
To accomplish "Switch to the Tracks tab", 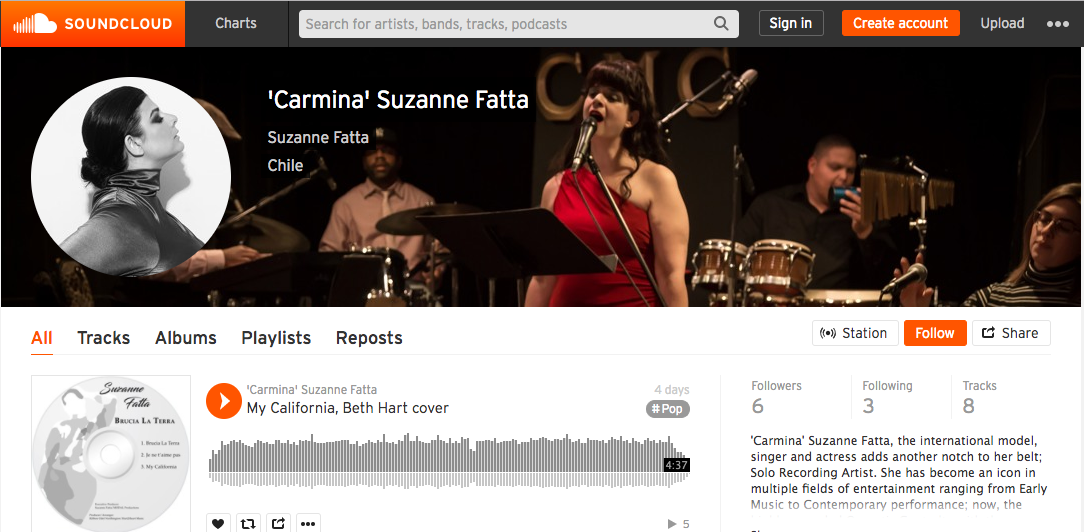I will tap(104, 338).
